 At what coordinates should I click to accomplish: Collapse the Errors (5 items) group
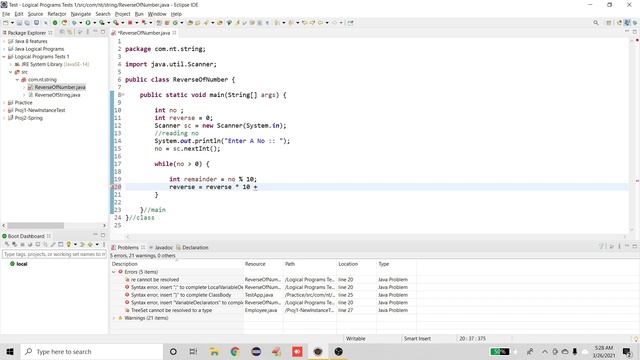coord(114,272)
